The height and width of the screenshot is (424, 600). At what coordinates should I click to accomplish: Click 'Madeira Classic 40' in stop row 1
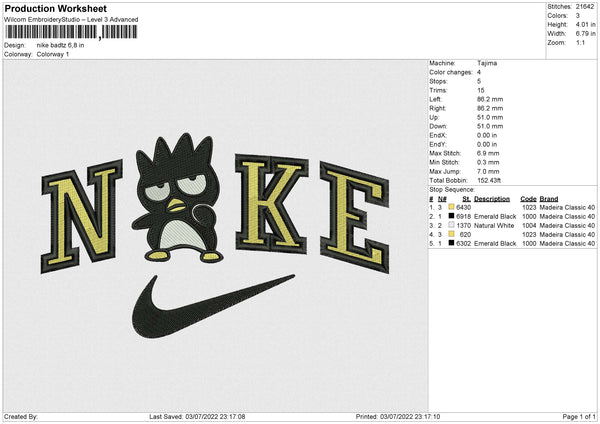tap(567, 207)
